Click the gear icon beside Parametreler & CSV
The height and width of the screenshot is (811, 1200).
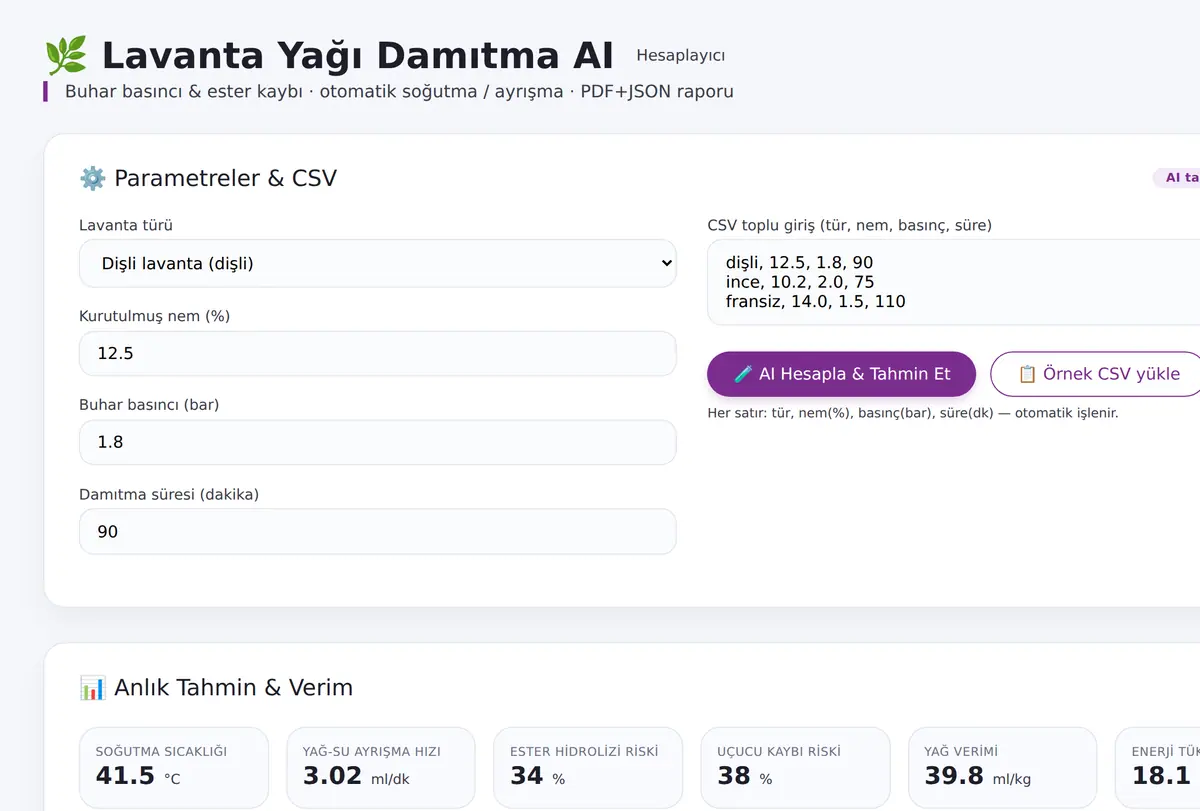coord(93,178)
